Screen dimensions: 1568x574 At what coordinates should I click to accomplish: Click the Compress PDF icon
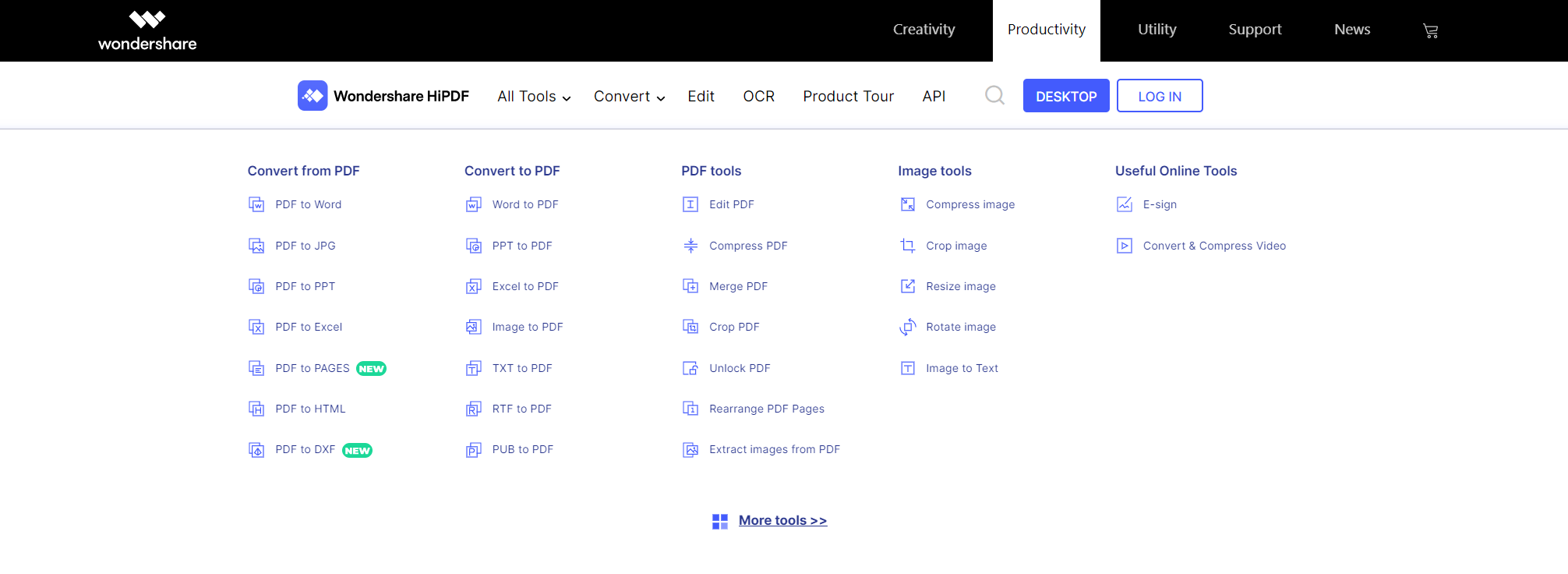click(x=690, y=246)
